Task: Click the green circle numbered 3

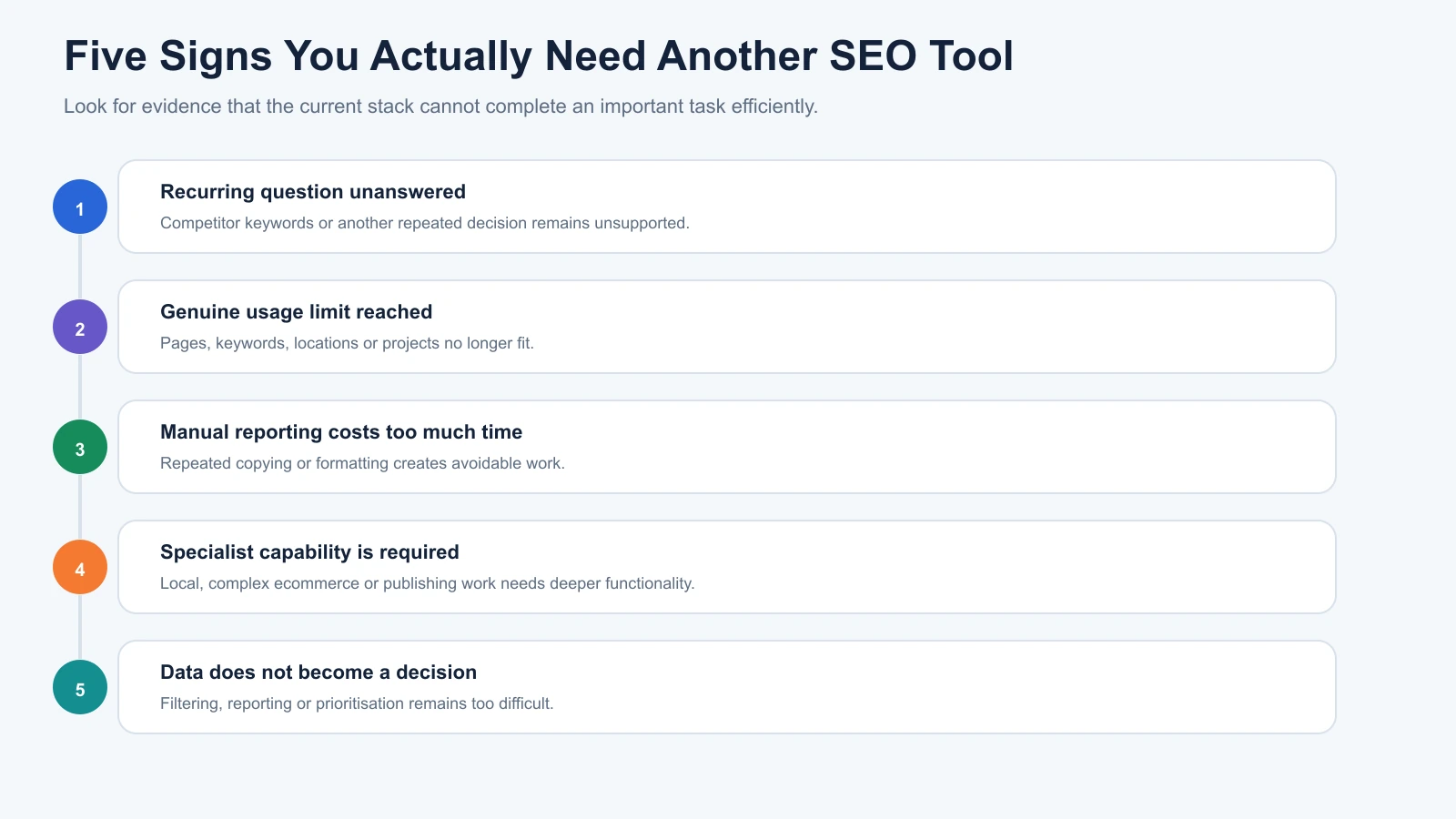Action: click(x=80, y=447)
